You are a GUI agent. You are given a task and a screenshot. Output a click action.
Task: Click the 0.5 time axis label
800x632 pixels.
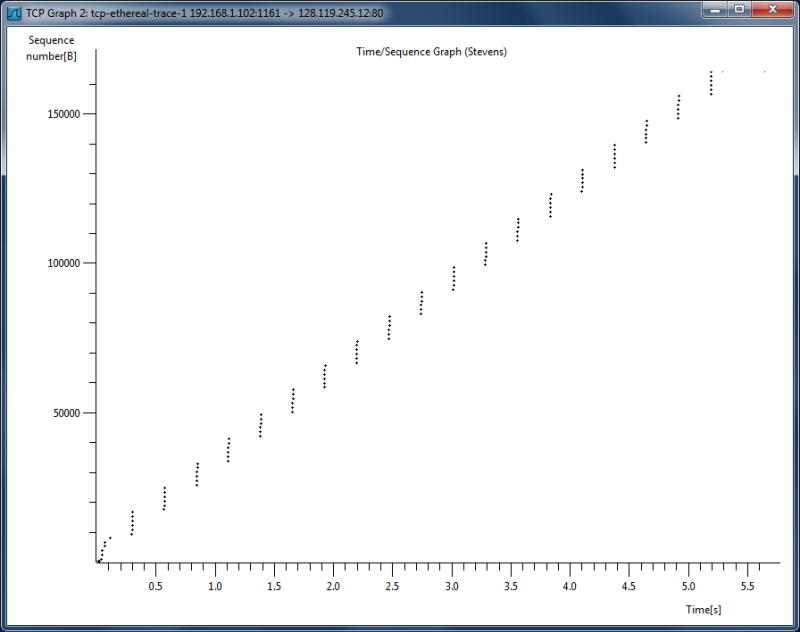pos(156,586)
